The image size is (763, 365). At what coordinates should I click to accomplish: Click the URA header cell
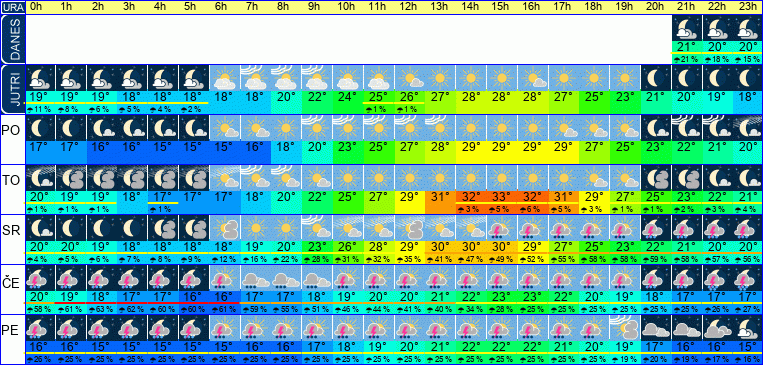point(13,7)
